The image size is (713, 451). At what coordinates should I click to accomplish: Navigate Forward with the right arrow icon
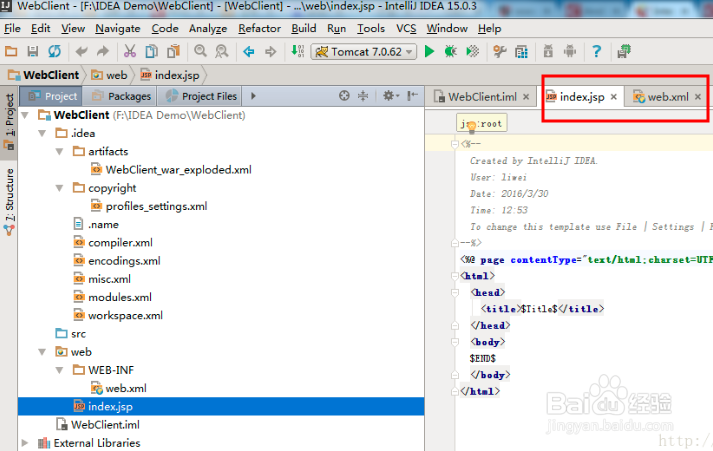point(271,51)
